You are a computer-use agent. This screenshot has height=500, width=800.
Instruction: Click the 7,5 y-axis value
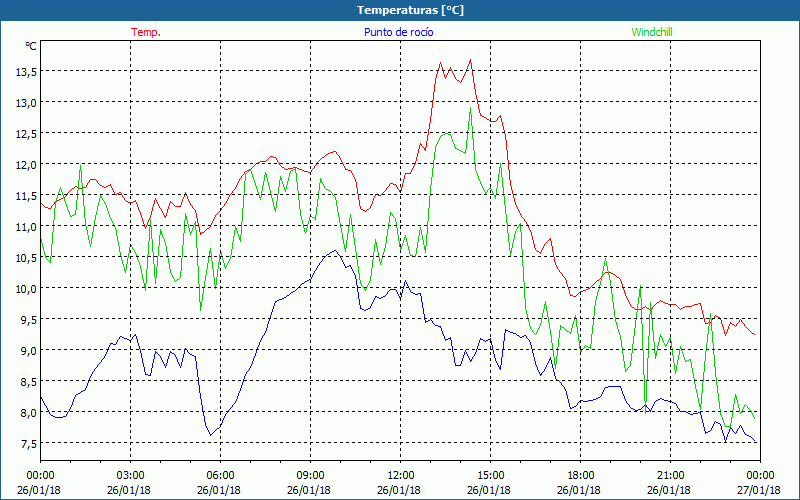(29, 444)
